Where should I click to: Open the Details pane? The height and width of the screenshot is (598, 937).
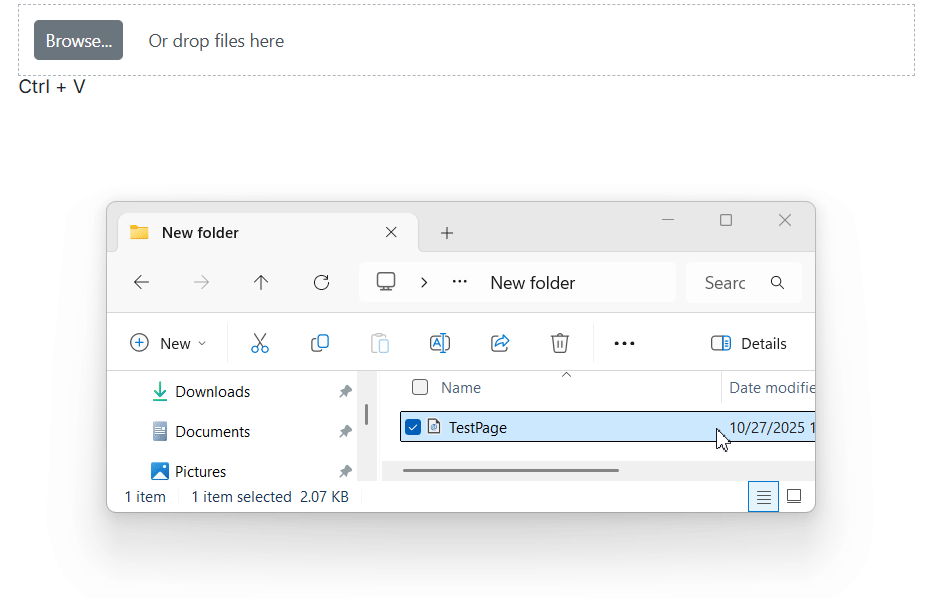(x=748, y=343)
